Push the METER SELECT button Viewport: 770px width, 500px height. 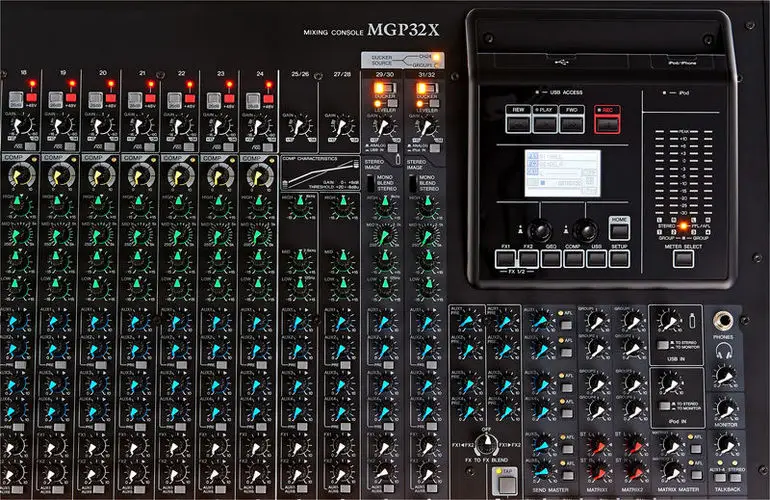(x=683, y=258)
